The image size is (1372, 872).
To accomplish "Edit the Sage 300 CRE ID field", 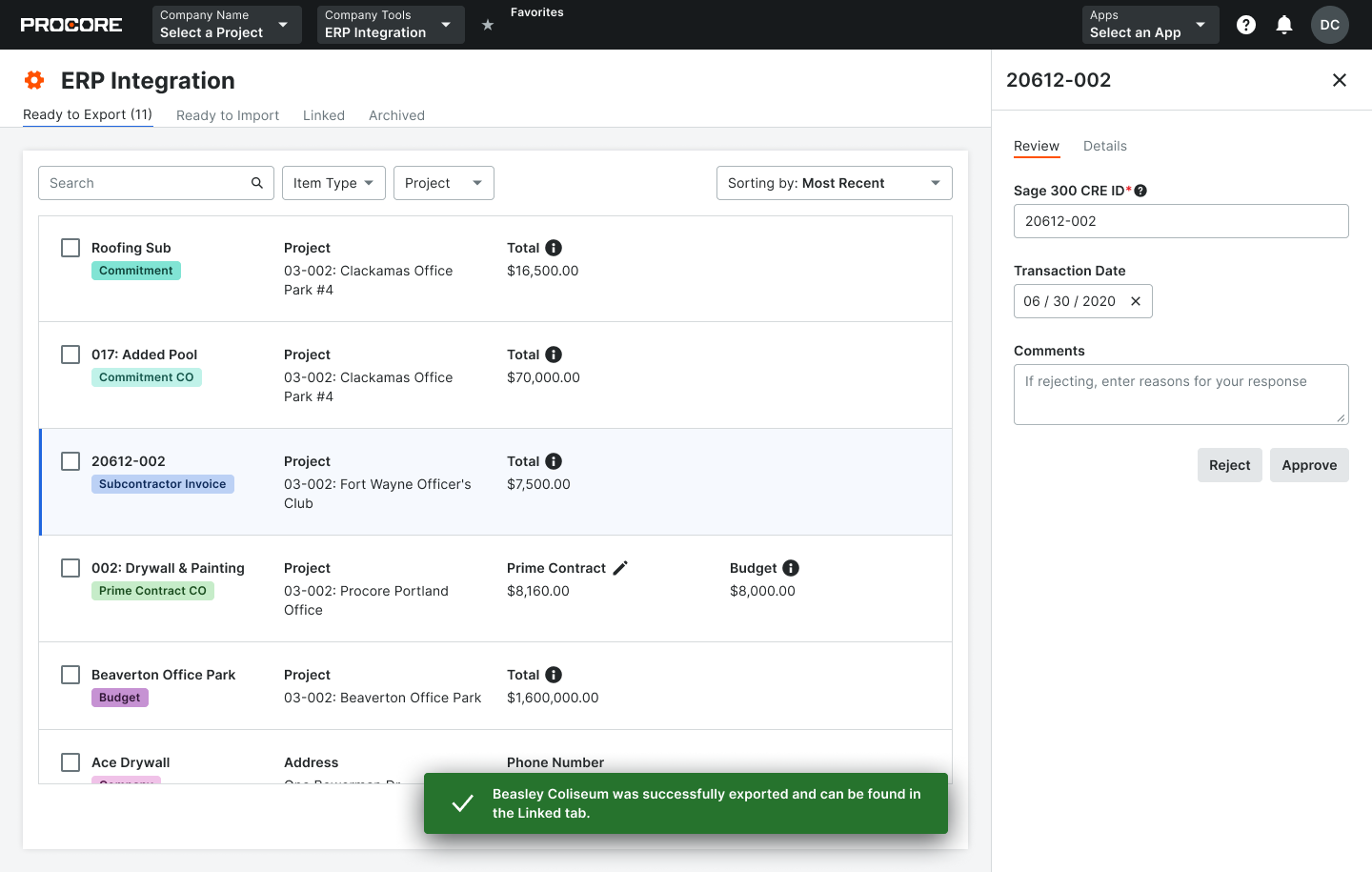I will 1181,221.
